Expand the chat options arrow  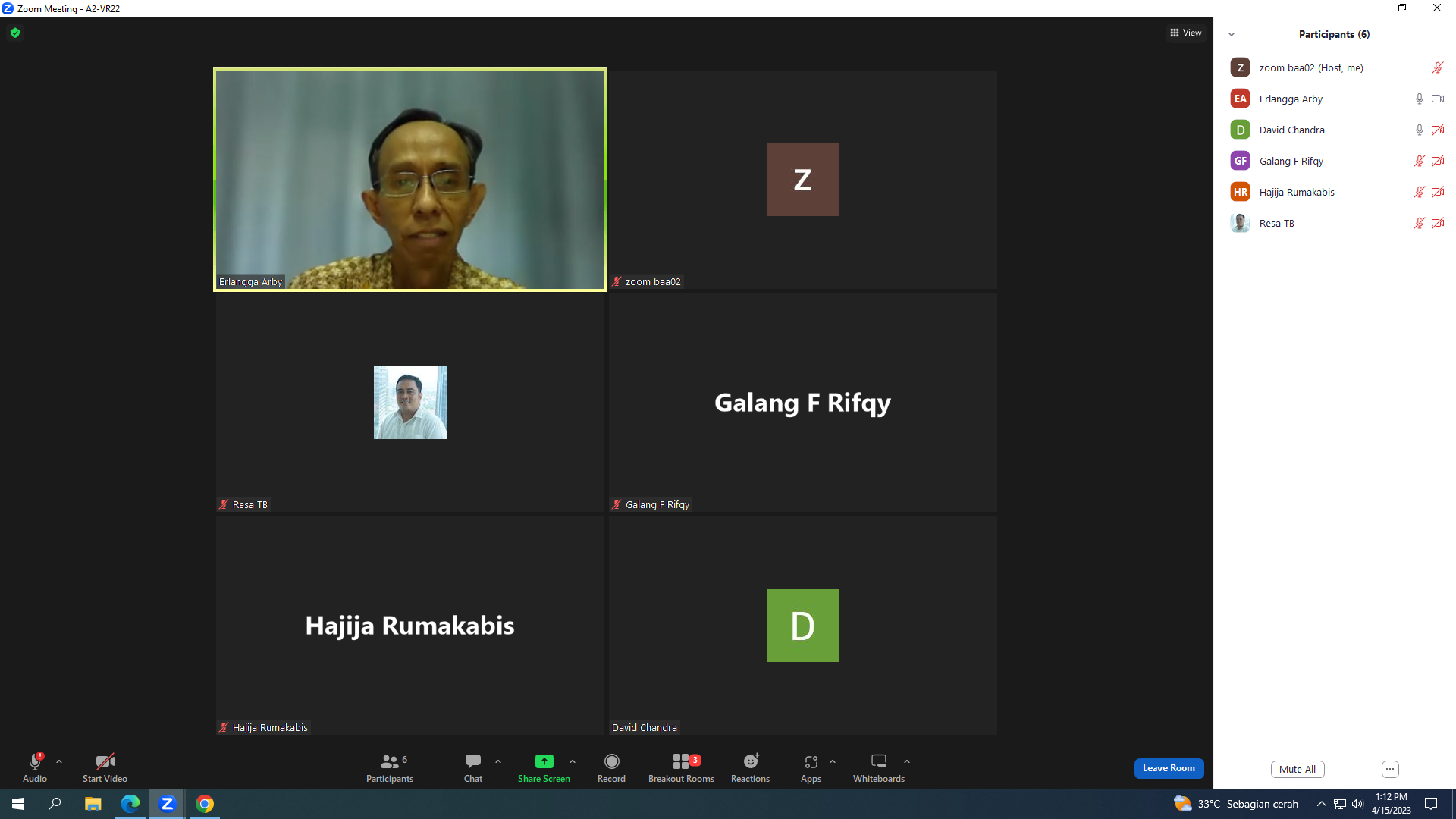(498, 761)
